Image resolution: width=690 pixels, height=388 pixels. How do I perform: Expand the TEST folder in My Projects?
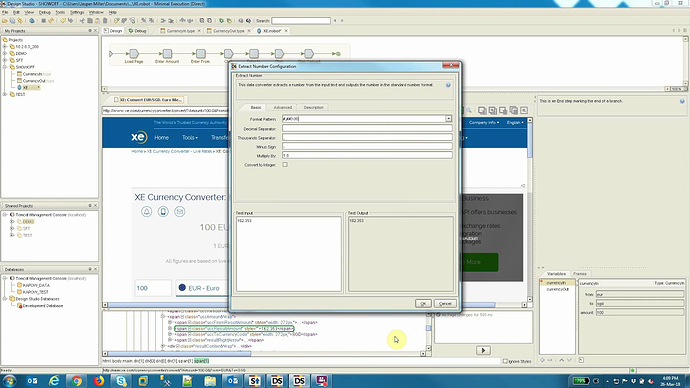(x=5, y=94)
